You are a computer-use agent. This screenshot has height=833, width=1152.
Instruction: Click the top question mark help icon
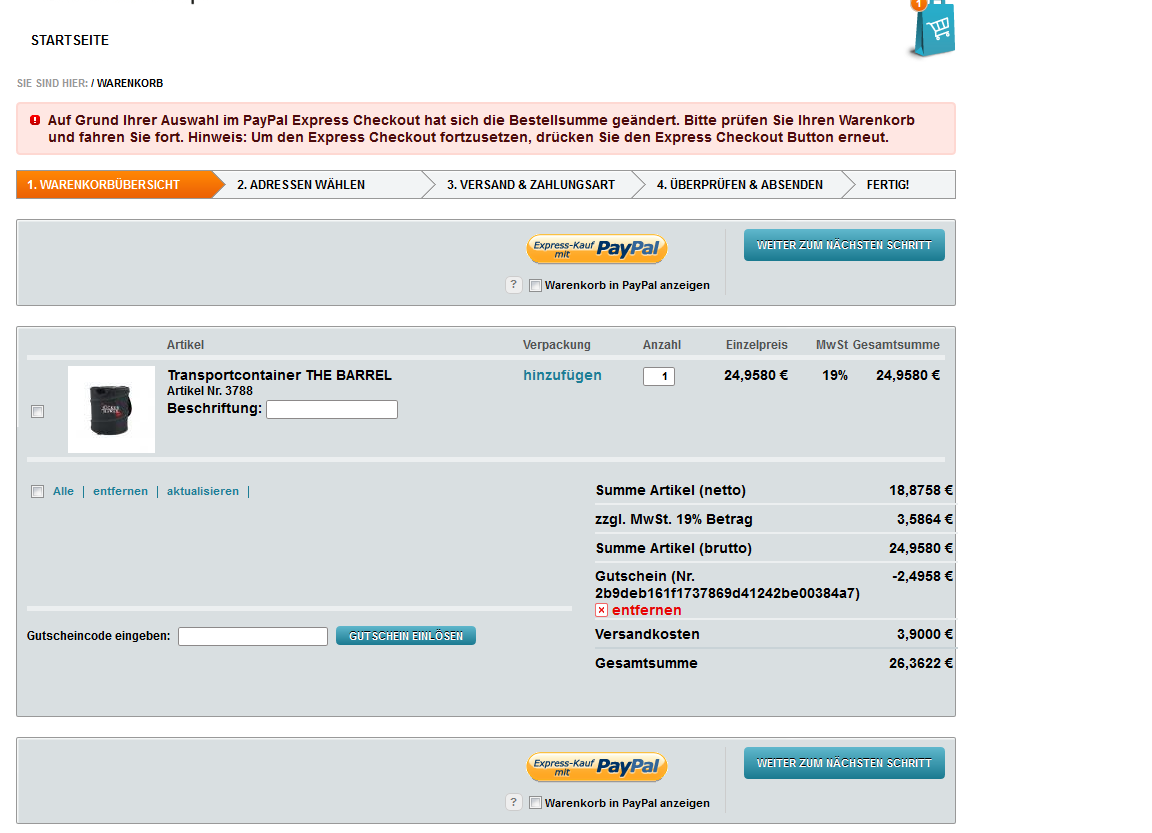[x=514, y=285]
